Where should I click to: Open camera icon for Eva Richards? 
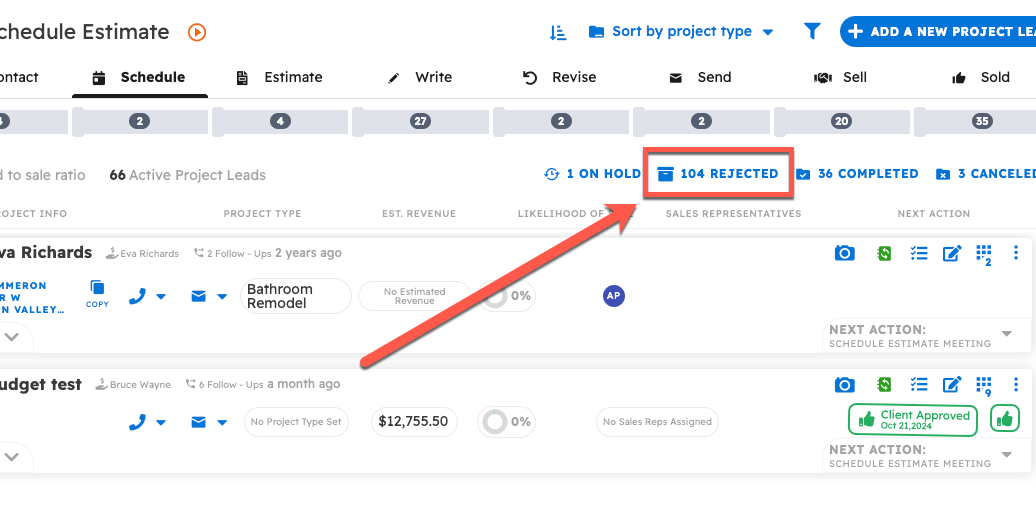(x=845, y=253)
